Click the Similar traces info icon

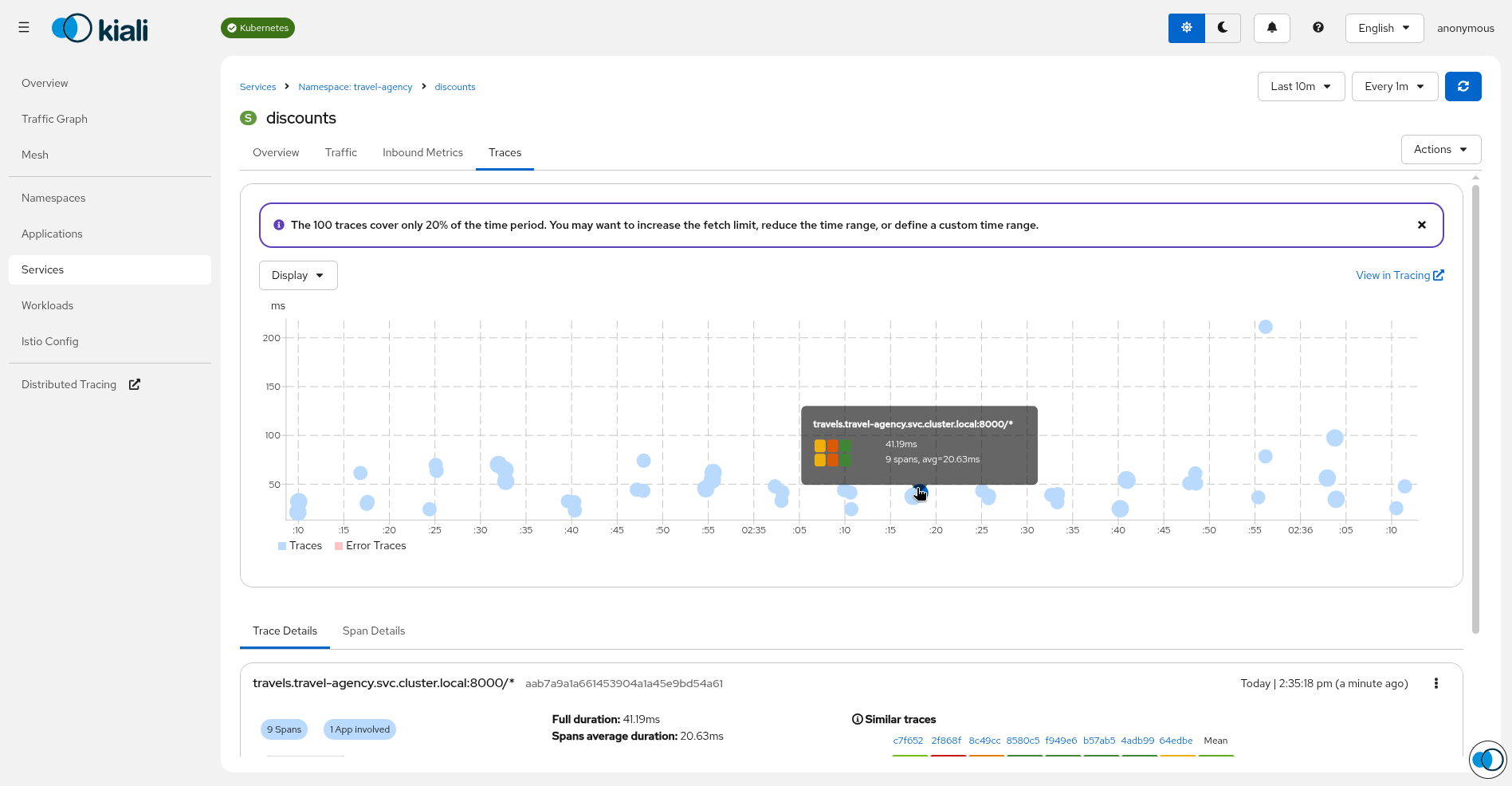coord(858,719)
